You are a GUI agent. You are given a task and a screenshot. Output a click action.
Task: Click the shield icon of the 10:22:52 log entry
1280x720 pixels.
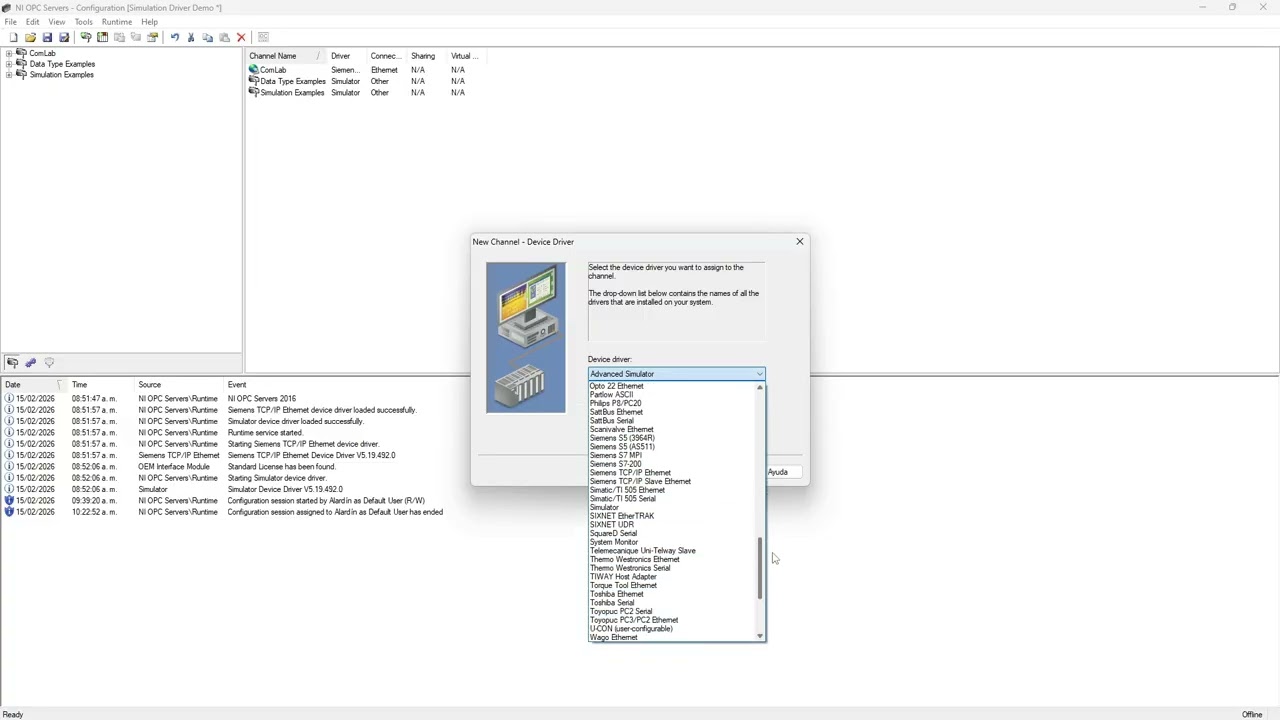point(9,512)
